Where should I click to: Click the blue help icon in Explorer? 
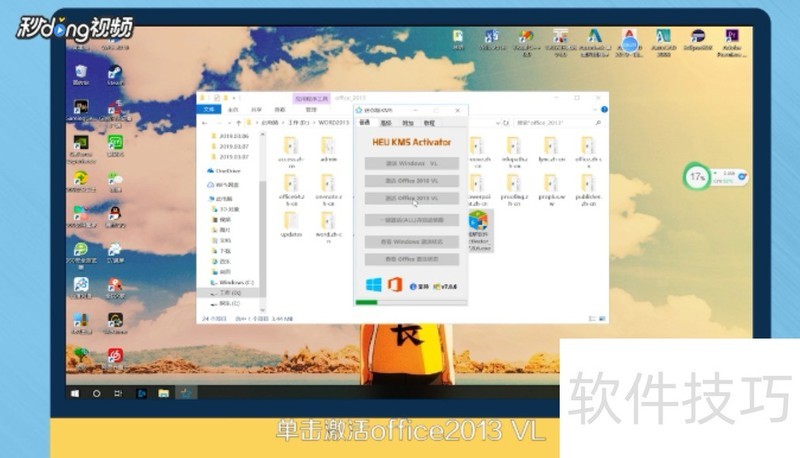click(604, 109)
